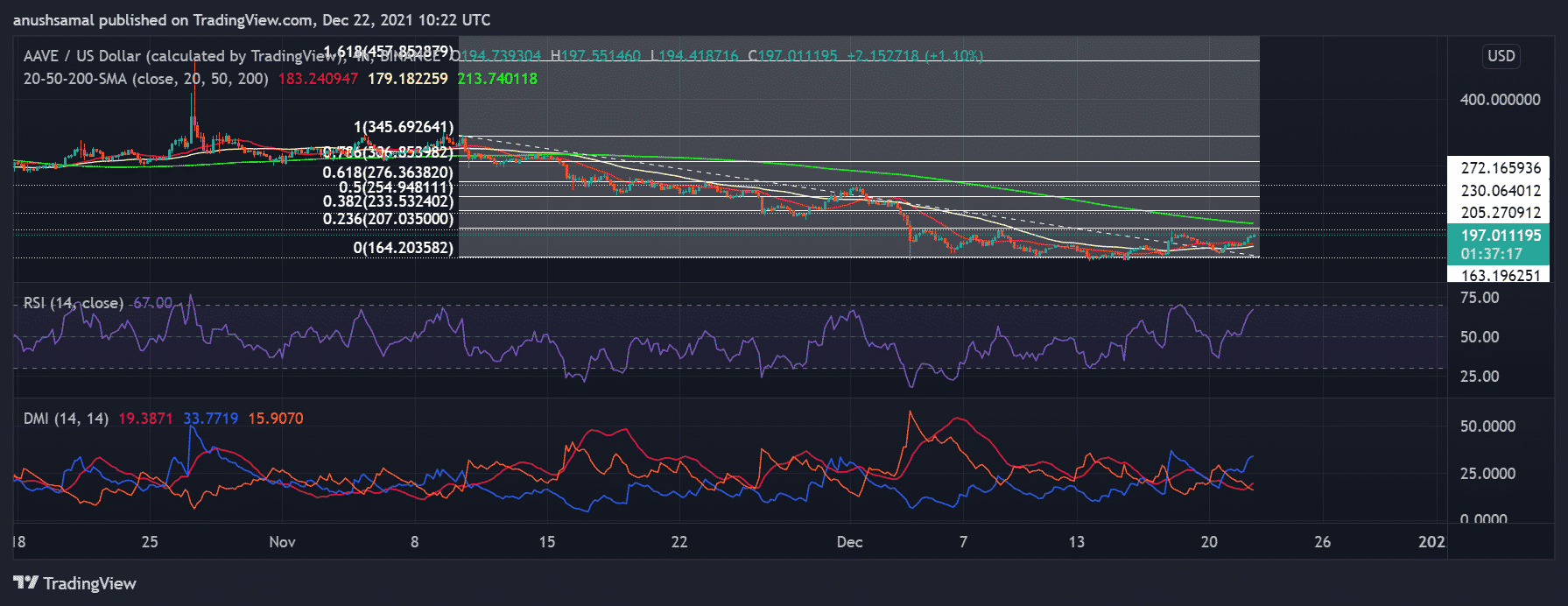The image size is (1568, 606).
Task: Select the 0.618 Fibonacci level label
Action: (x=388, y=173)
